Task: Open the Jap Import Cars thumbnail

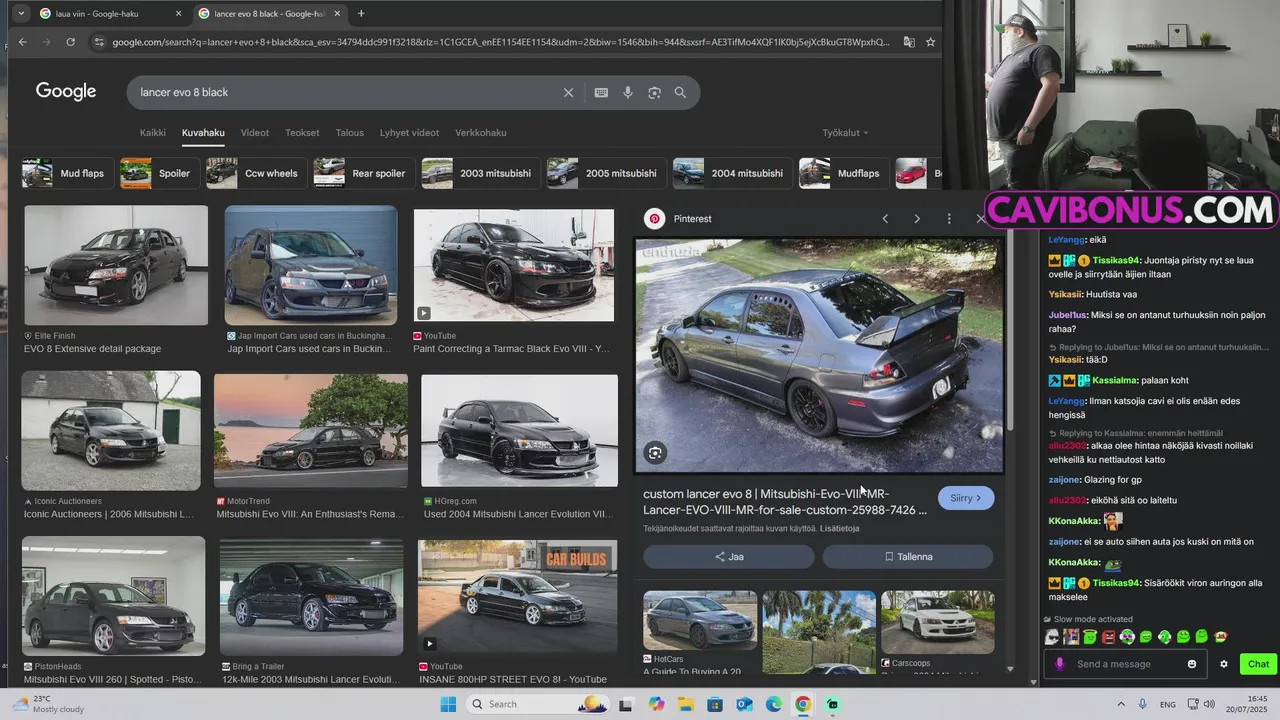Action: (x=311, y=265)
